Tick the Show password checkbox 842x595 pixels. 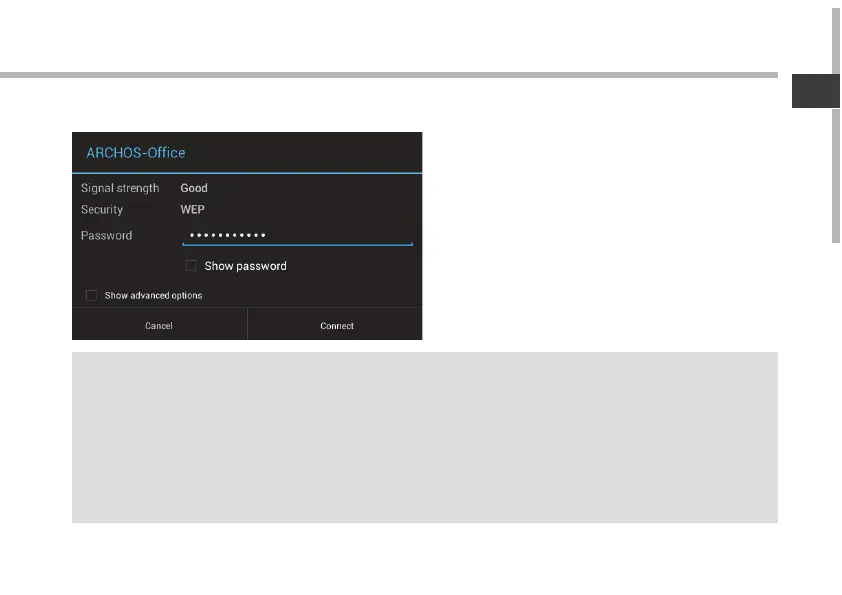pyautogui.click(x=191, y=266)
